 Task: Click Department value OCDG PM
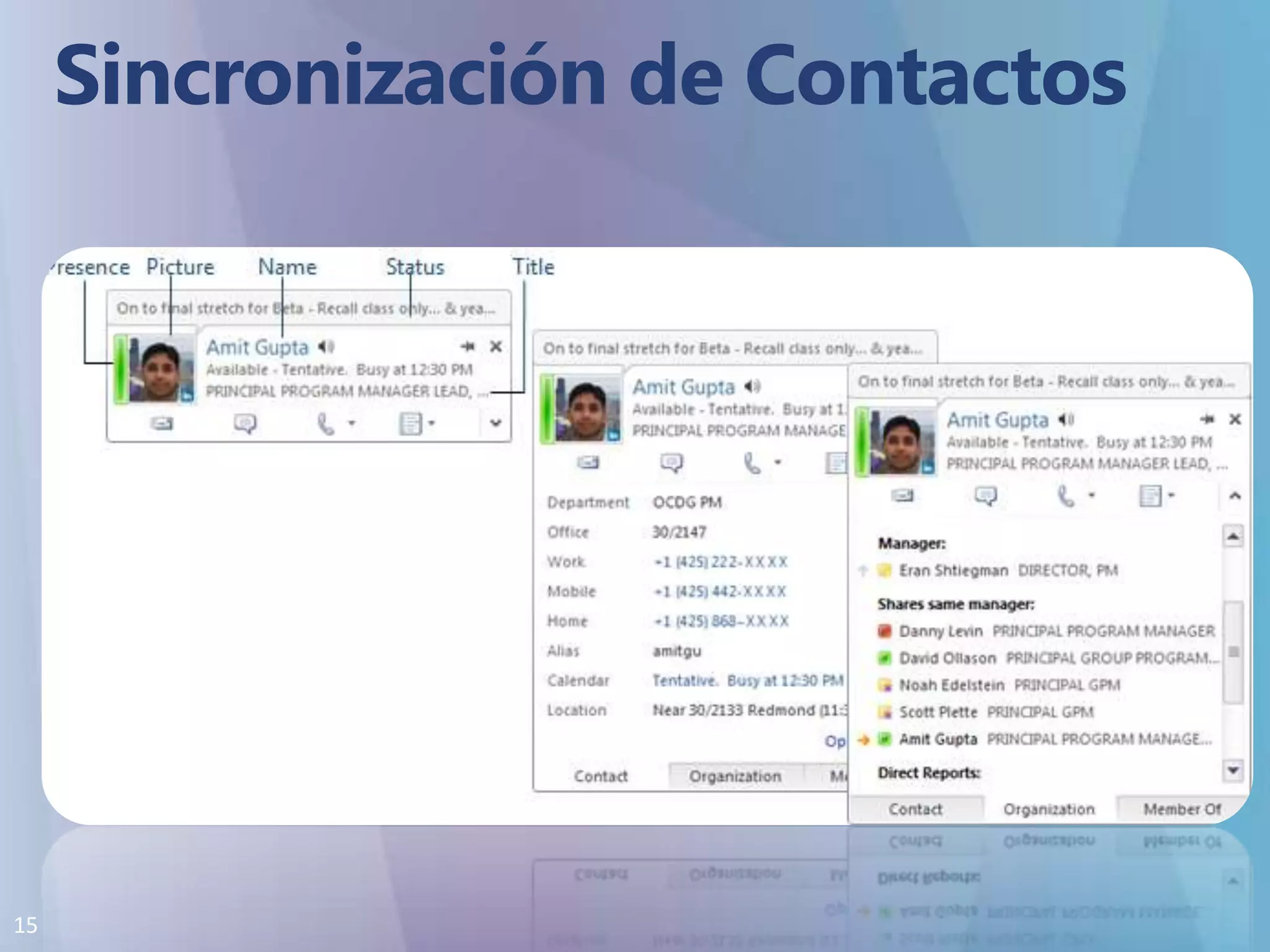click(x=687, y=503)
